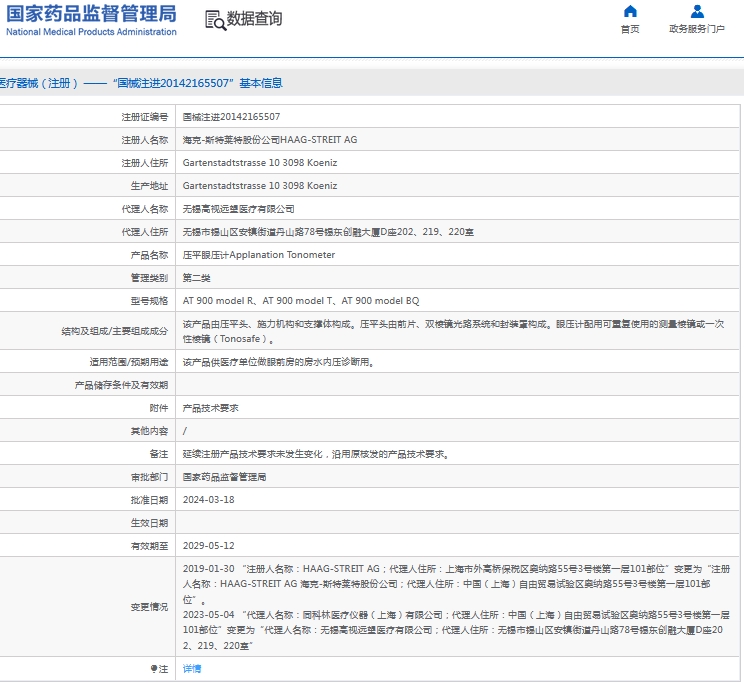This screenshot has height=684, width=744.
Task: Click the 批准日期 row label
Action: [149, 499]
